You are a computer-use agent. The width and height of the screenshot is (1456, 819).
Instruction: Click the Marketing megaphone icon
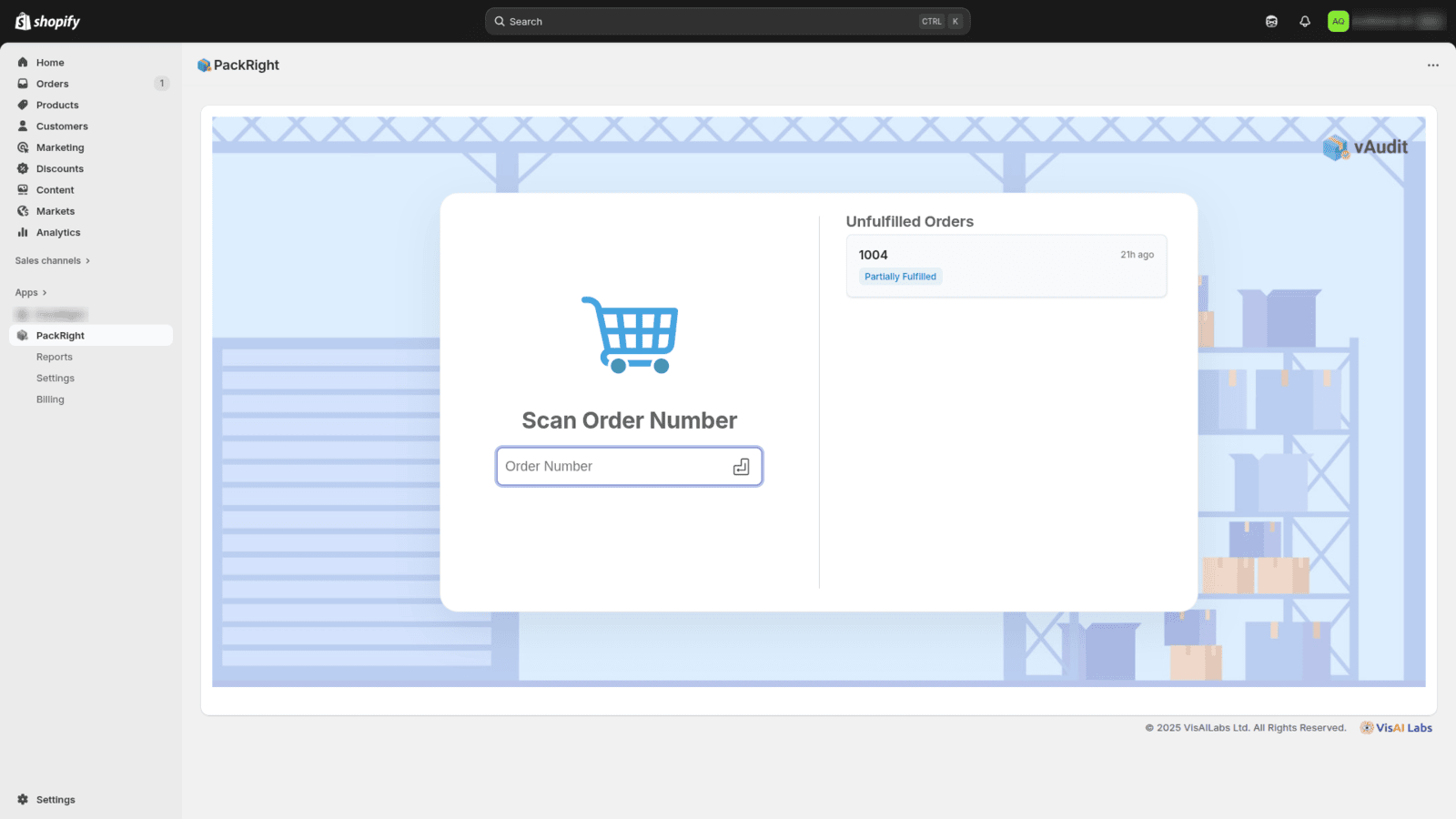pos(22,147)
